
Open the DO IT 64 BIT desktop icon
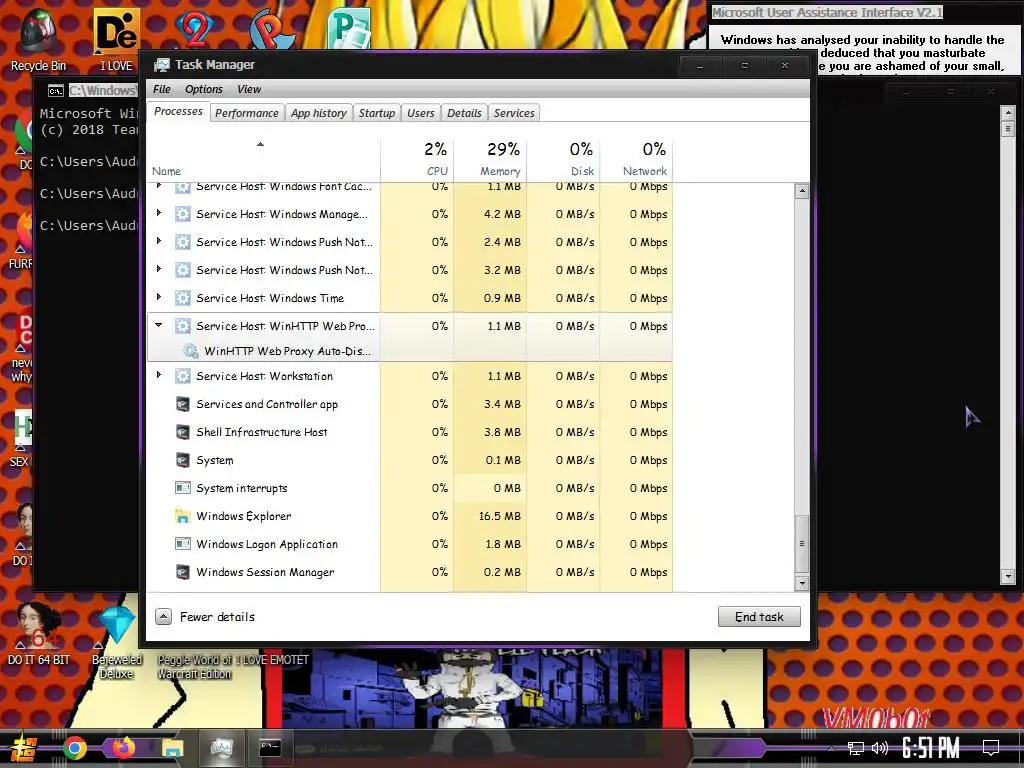coord(38,633)
